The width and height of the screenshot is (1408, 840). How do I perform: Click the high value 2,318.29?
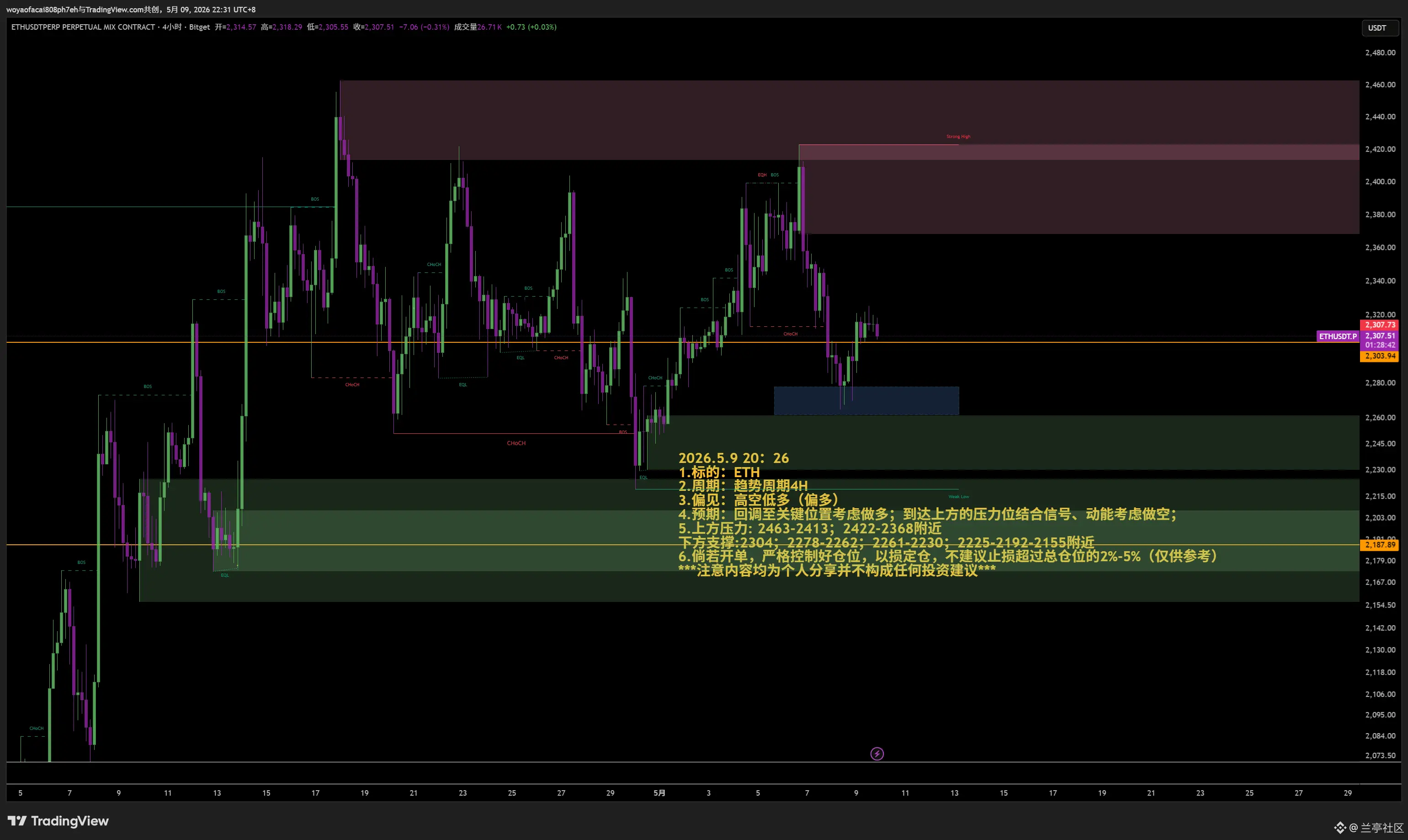287,27
